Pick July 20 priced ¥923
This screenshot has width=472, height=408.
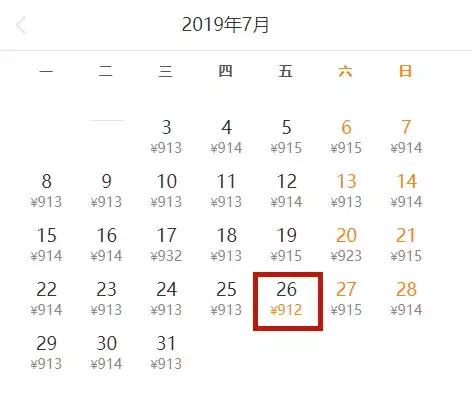346,245
